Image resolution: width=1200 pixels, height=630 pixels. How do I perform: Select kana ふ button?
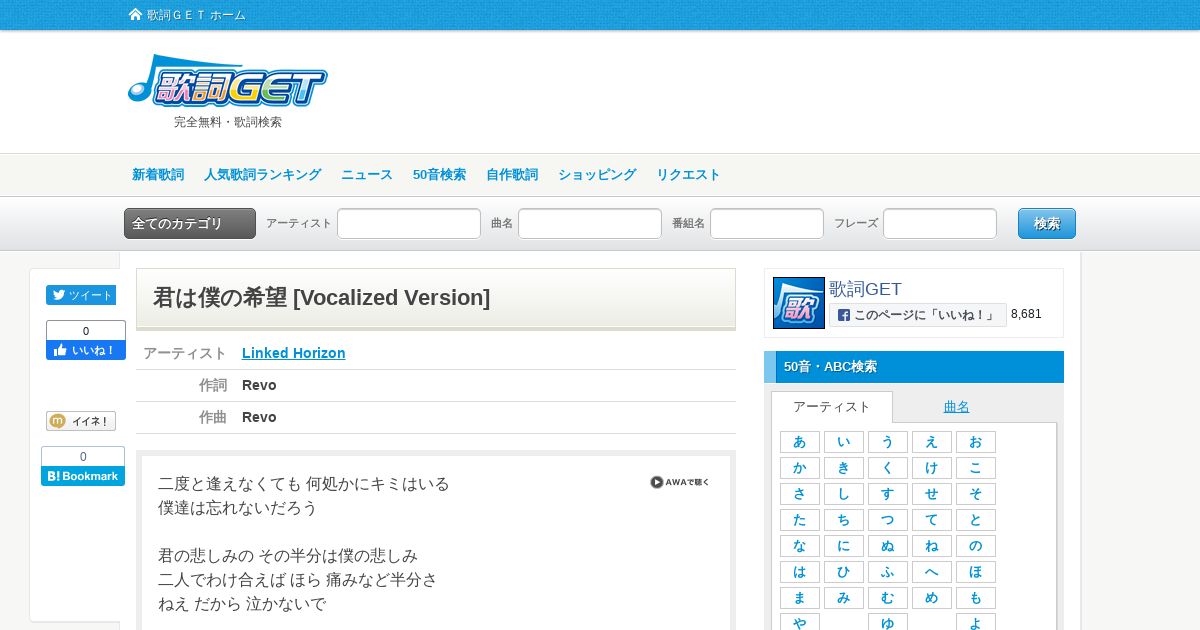[888, 572]
